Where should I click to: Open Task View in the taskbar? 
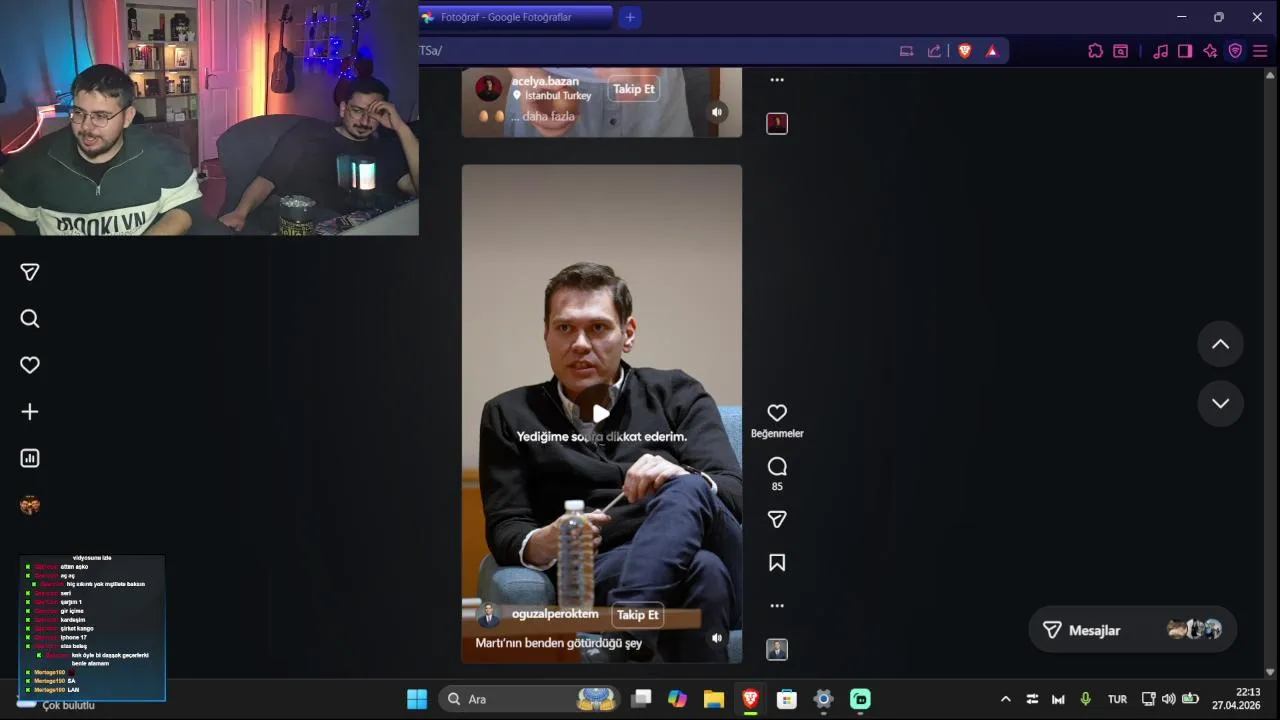click(x=641, y=699)
